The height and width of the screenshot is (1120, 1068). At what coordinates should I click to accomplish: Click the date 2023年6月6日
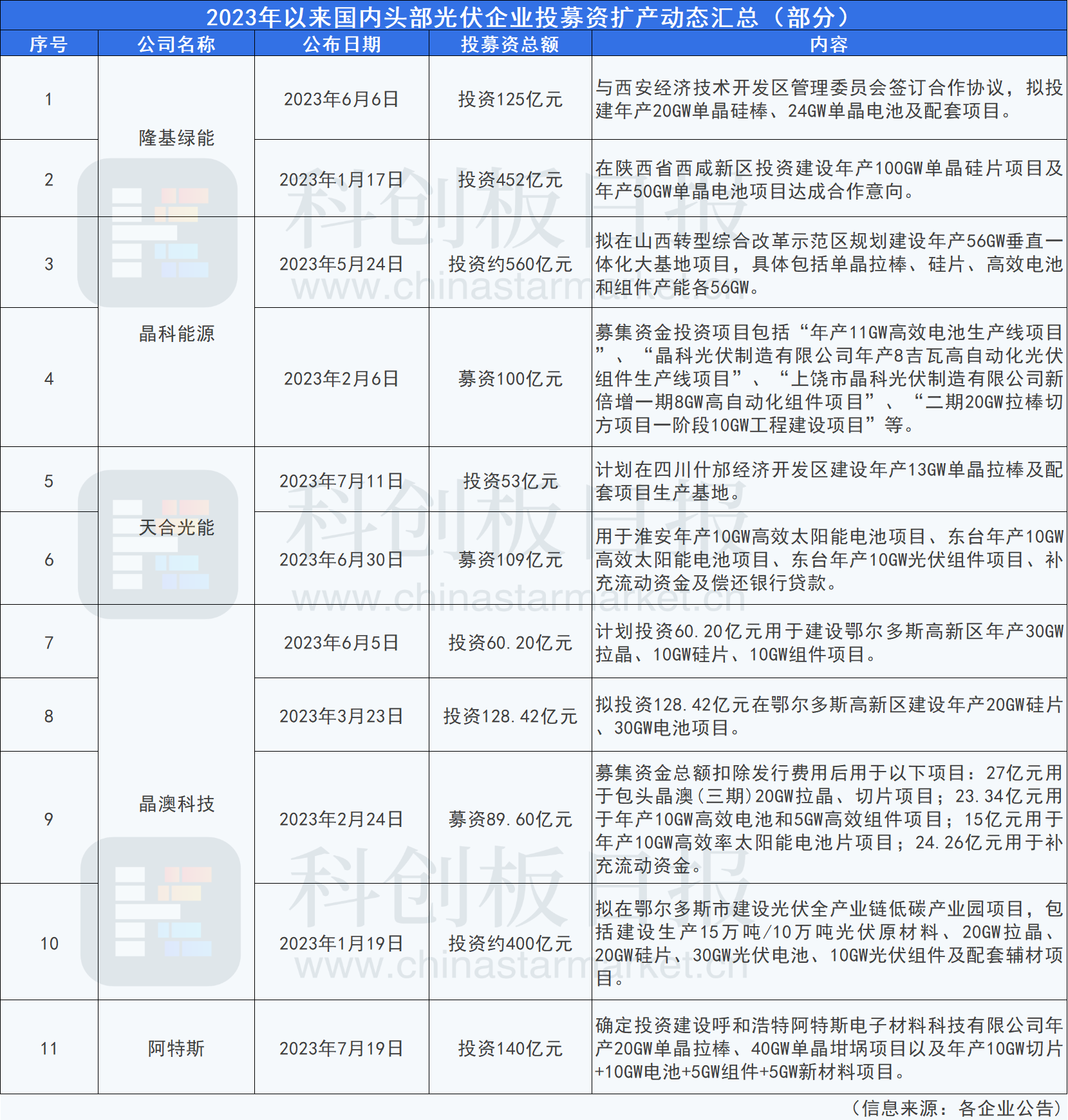click(x=342, y=99)
